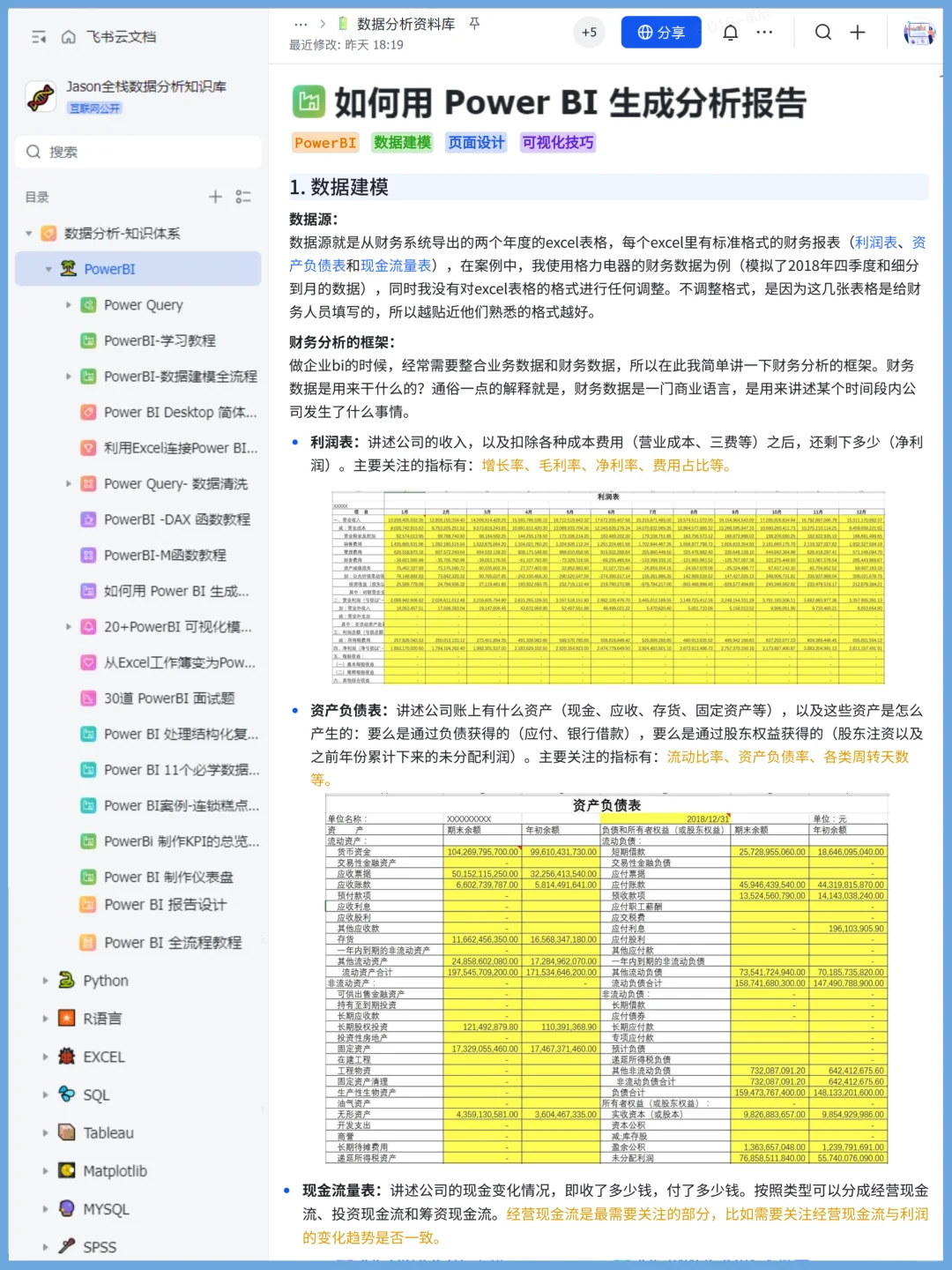The width and height of the screenshot is (952, 1270).
Task: Click the search magnifier in top bar
Action: pyautogui.click(x=823, y=33)
